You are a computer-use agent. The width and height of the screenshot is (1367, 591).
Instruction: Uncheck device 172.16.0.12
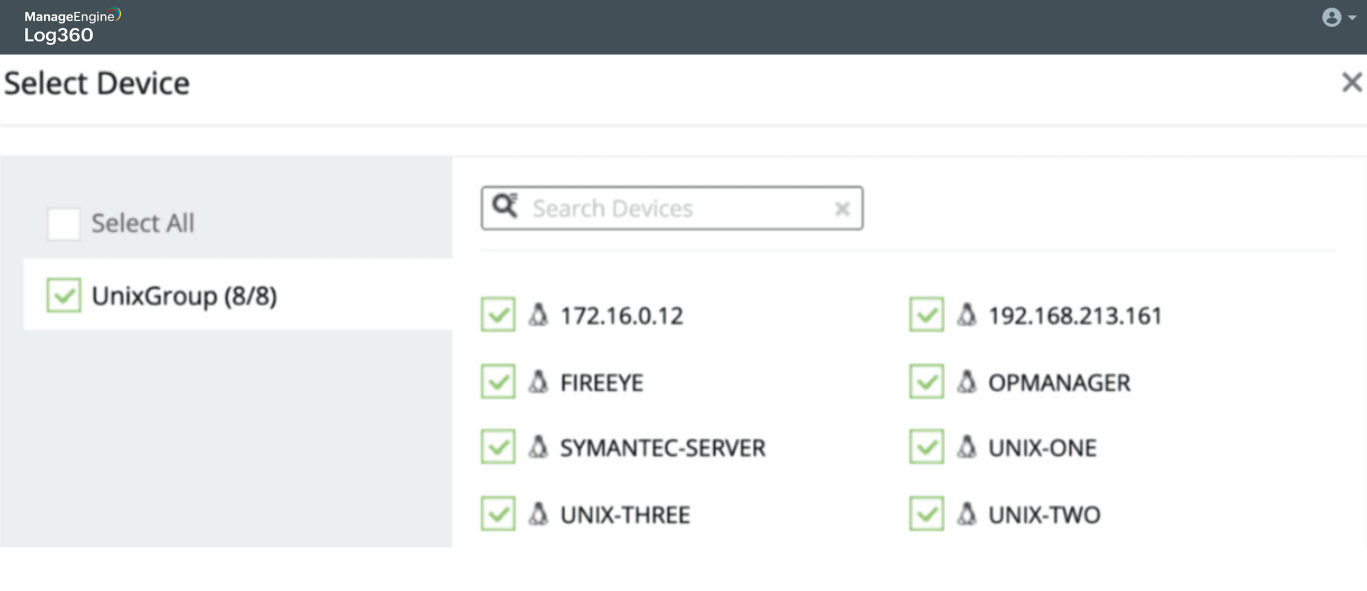[498, 316]
